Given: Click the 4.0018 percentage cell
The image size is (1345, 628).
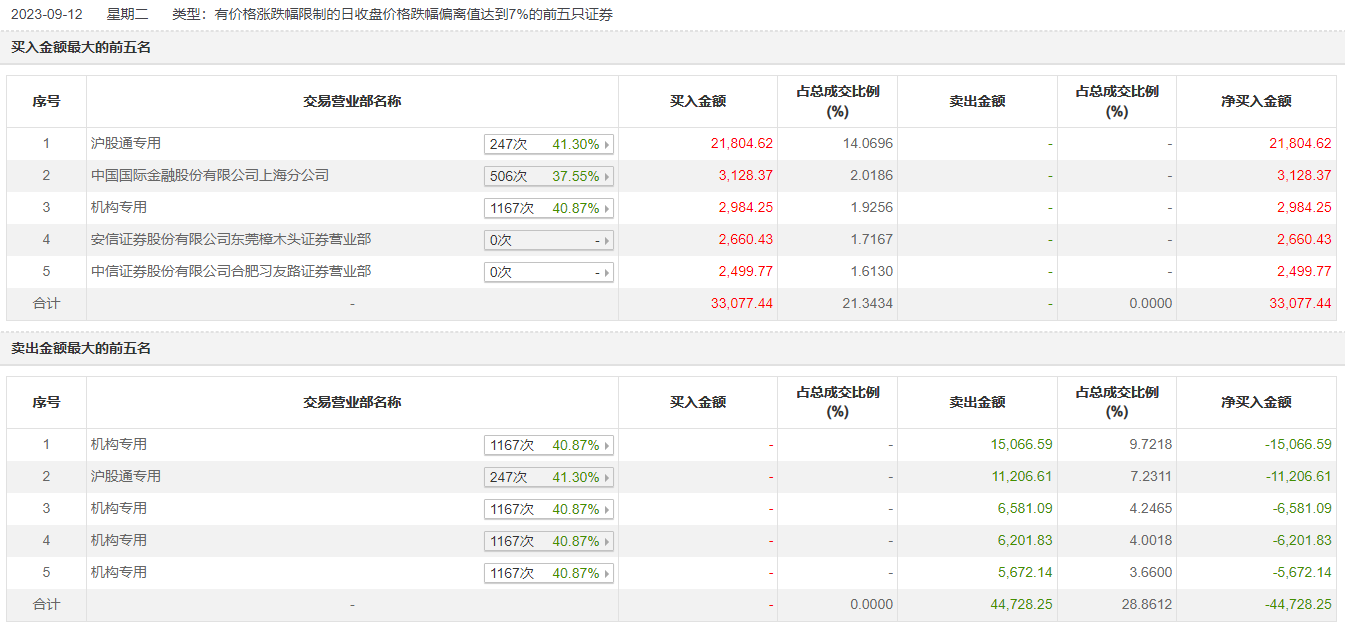Looking at the screenshot, I should [x=1149, y=541].
